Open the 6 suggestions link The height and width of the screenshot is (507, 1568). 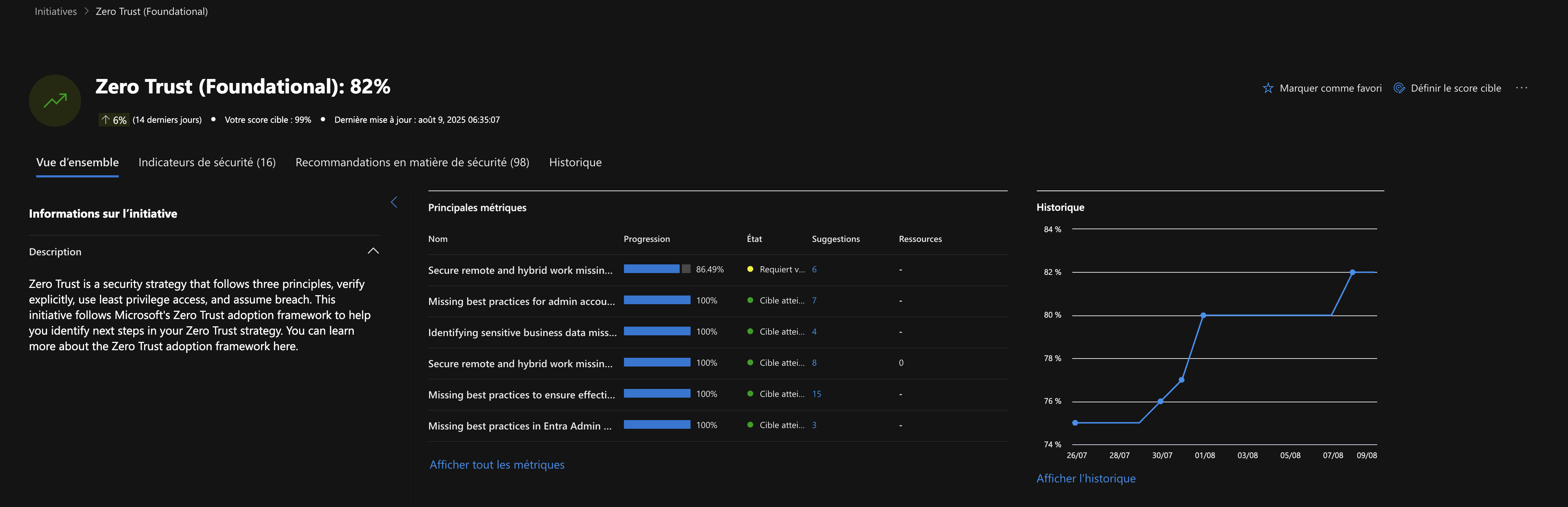point(814,270)
